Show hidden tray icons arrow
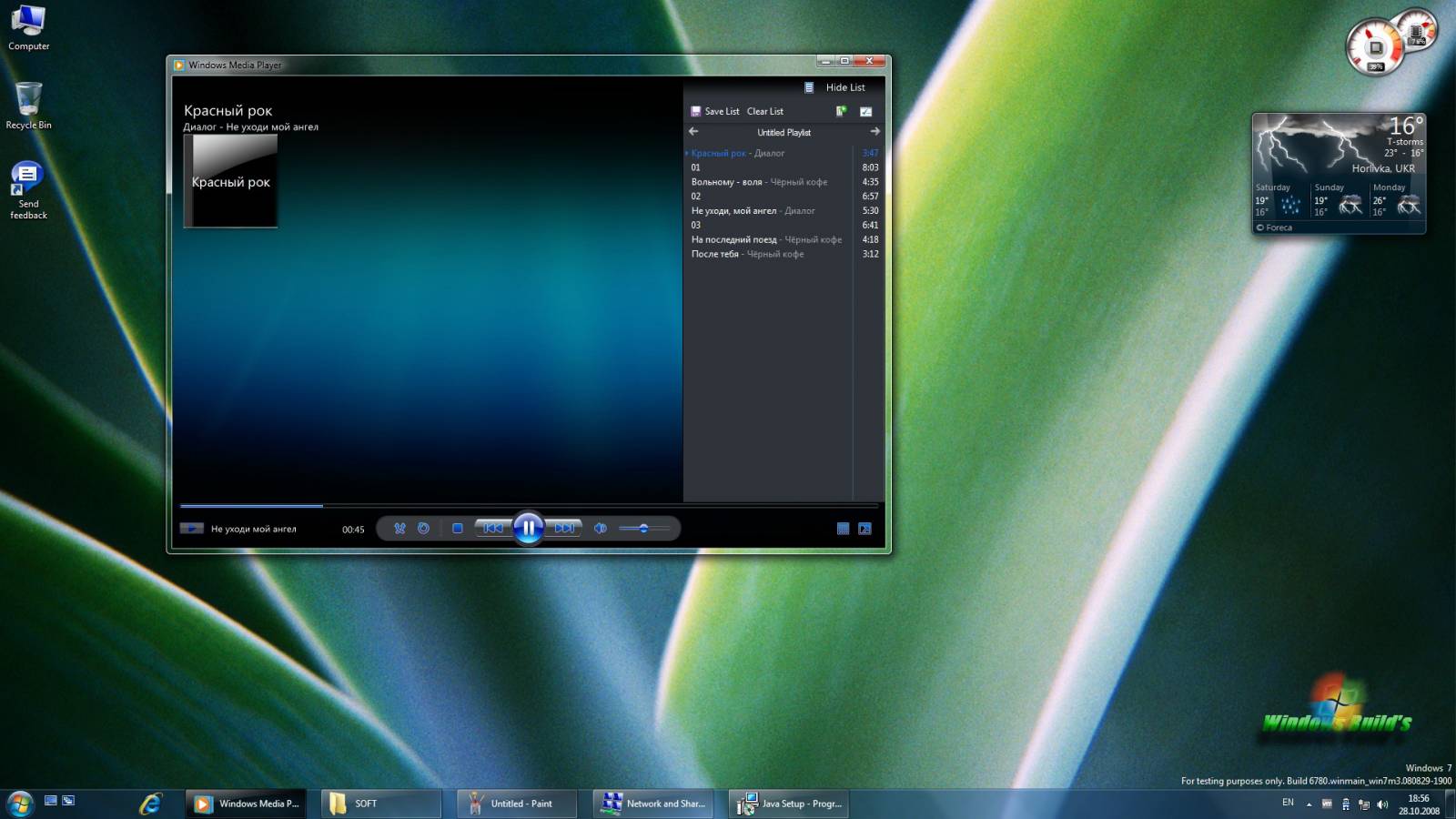The width and height of the screenshot is (1456, 819). pyautogui.click(x=1309, y=804)
